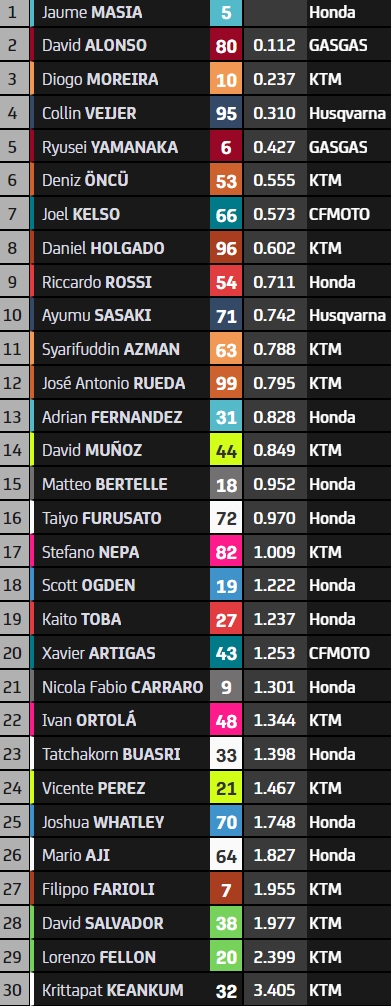
Task: Select position 10 cell for Sasaki
Action: click(x=14, y=316)
